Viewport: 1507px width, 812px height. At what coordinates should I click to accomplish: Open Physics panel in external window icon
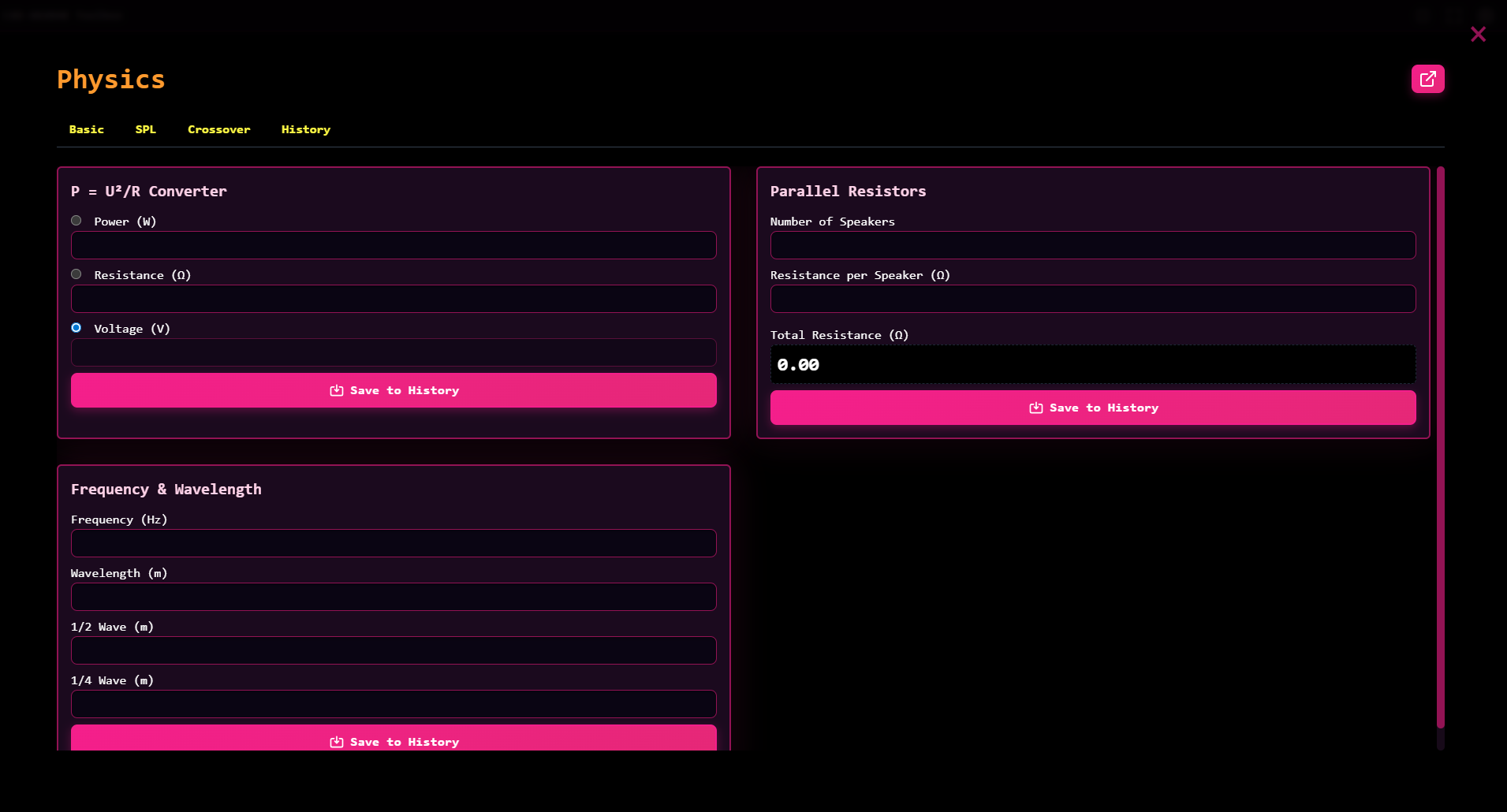1427,79
